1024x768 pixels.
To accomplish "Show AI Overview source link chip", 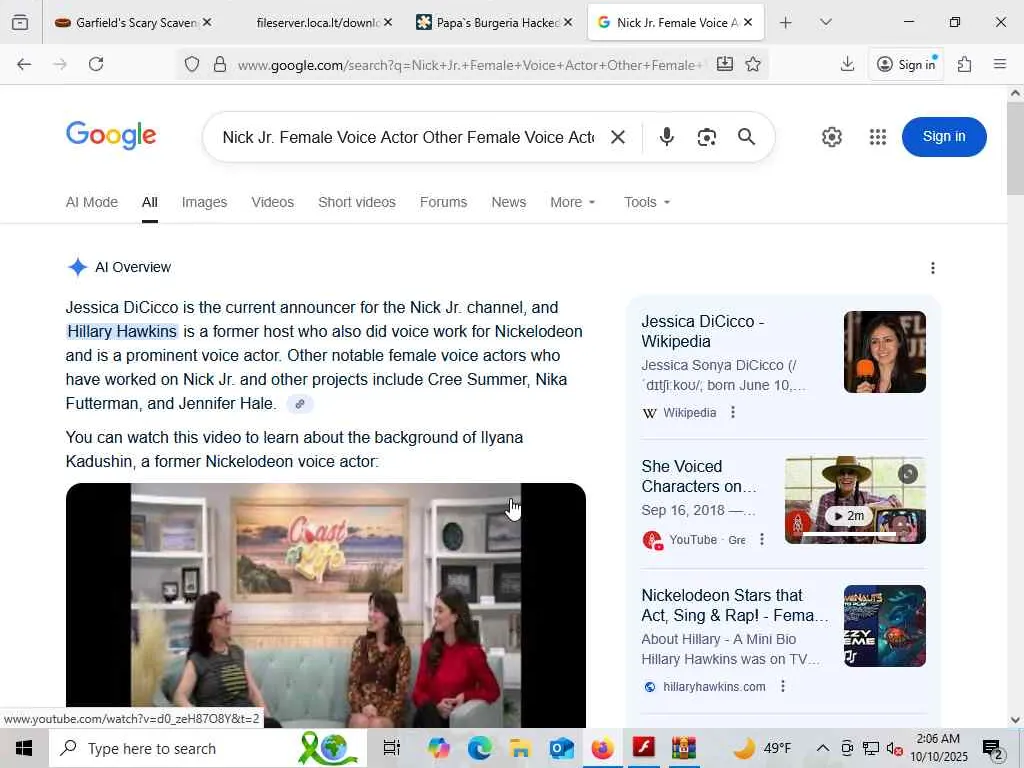I will pyautogui.click(x=300, y=404).
